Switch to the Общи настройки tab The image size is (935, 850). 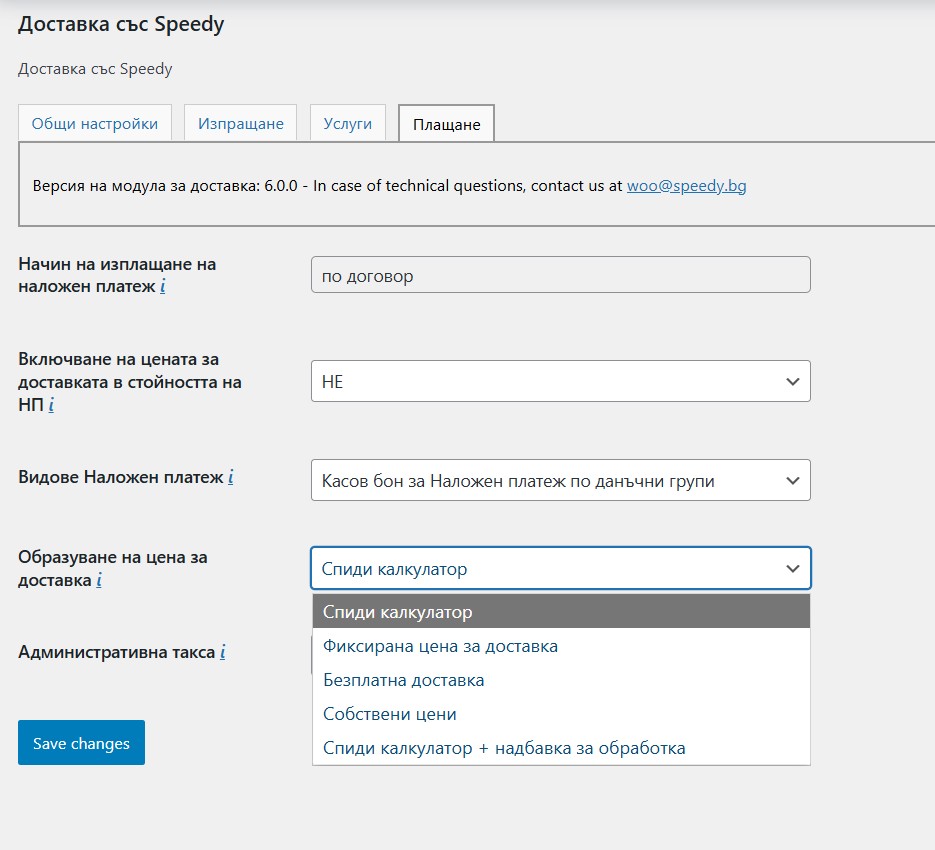point(95,122)
